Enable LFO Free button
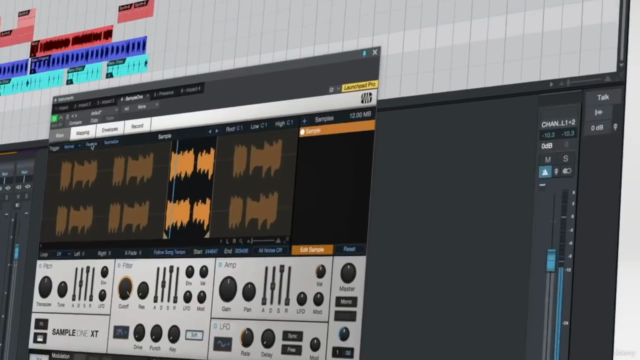Viewport: 640px width, 360px height. coord(291,350)
